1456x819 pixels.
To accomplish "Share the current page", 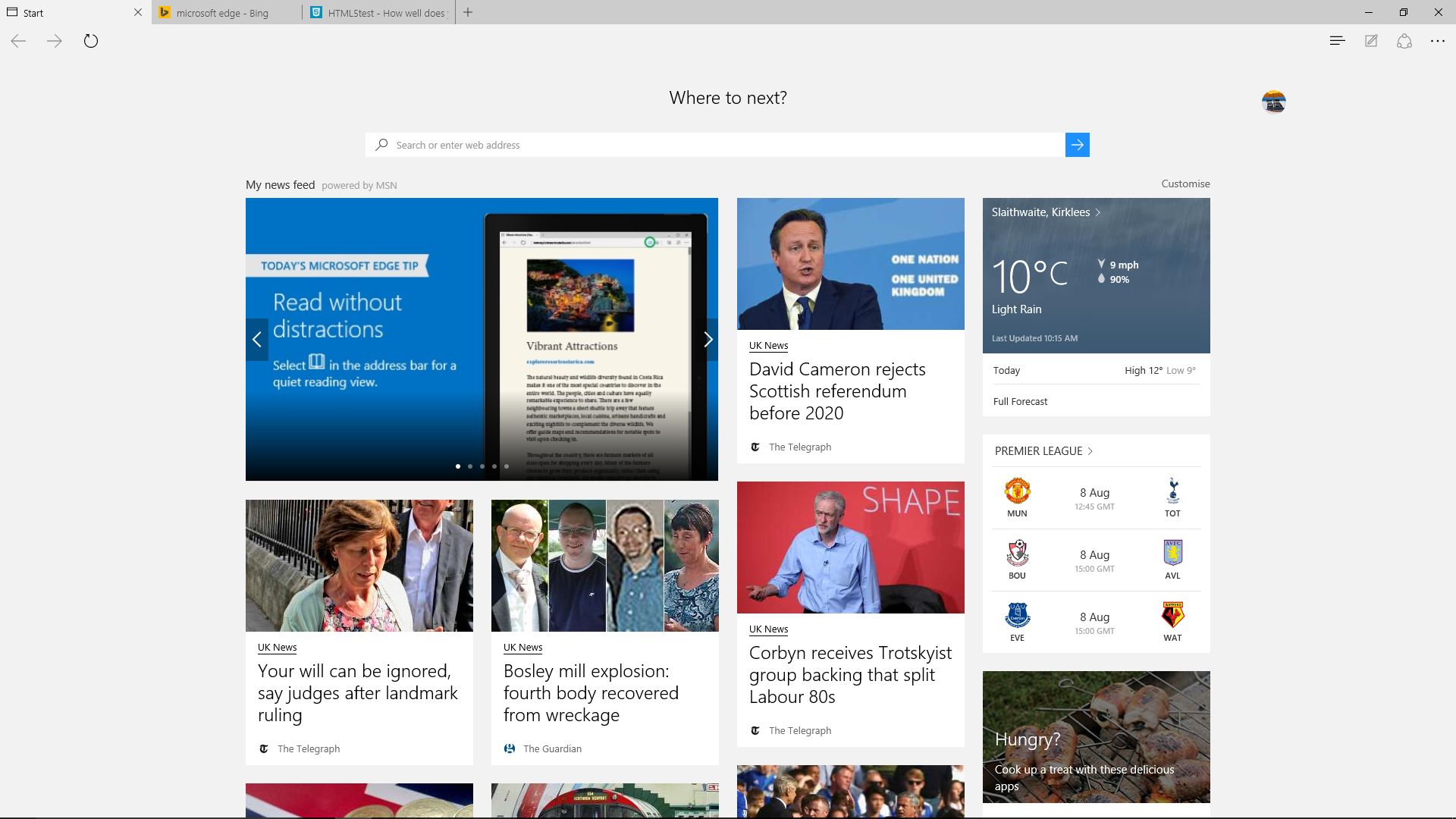I will (x=1404, y=40).
